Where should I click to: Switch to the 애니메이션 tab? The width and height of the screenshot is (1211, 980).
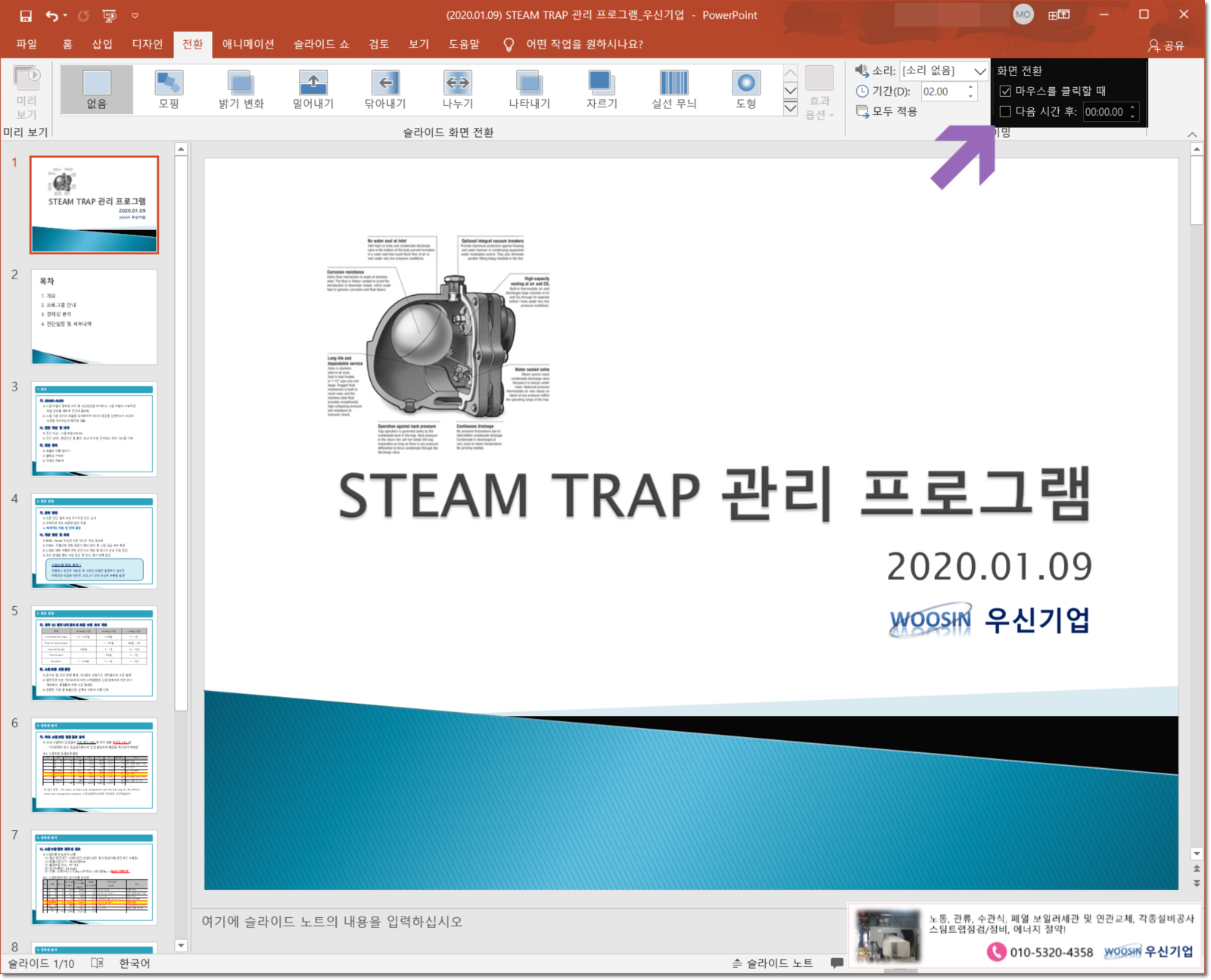point(248,44)
